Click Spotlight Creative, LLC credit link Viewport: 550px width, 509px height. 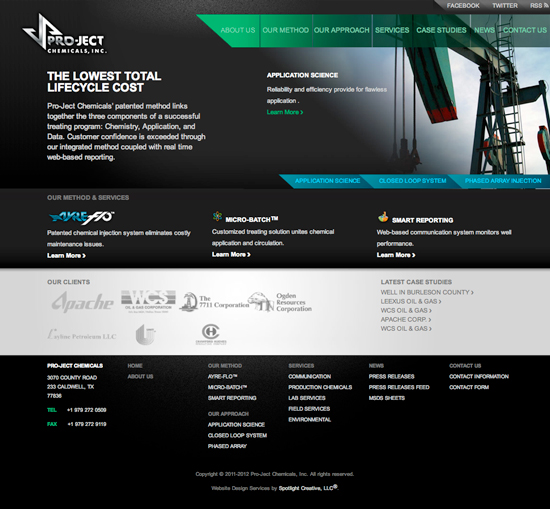pos(308,488)
